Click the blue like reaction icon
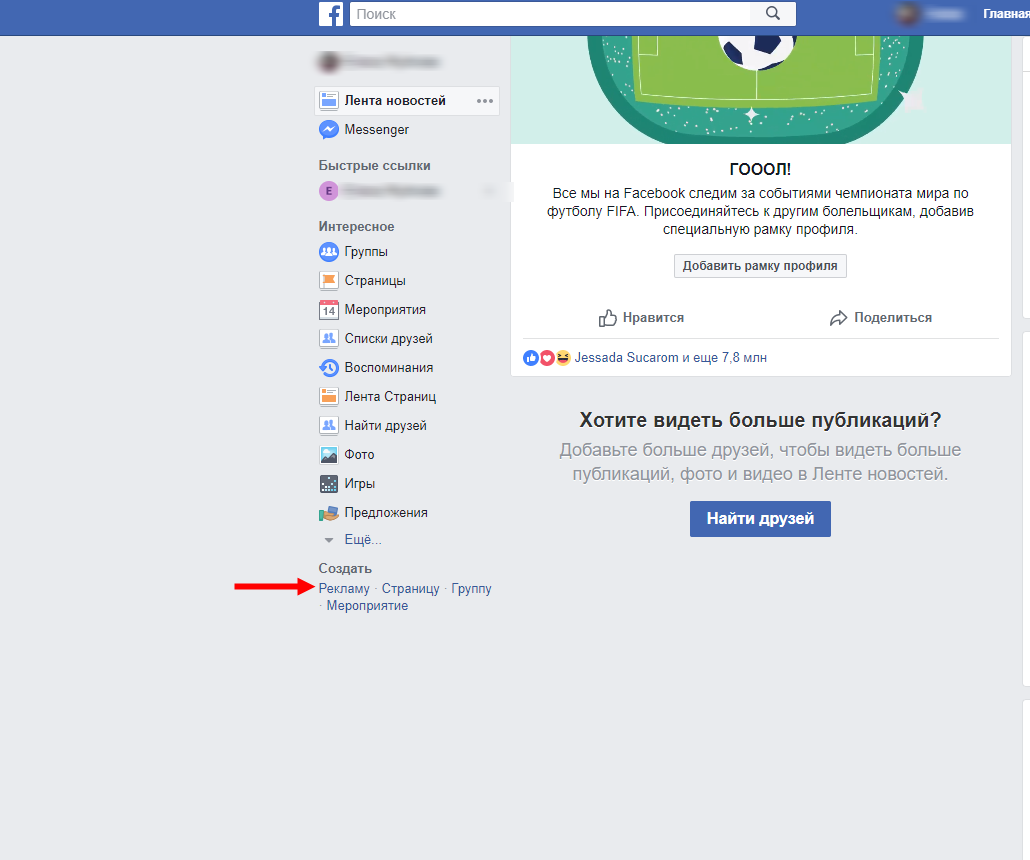1030x860 pixels. [531, 357]
